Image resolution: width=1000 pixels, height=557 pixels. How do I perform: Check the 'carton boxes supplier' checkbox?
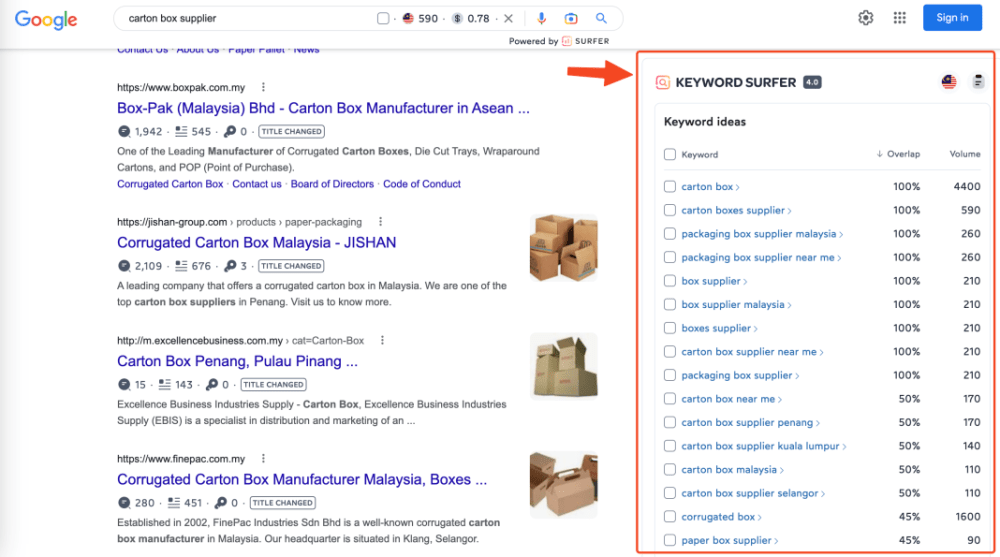click(670, 210)
